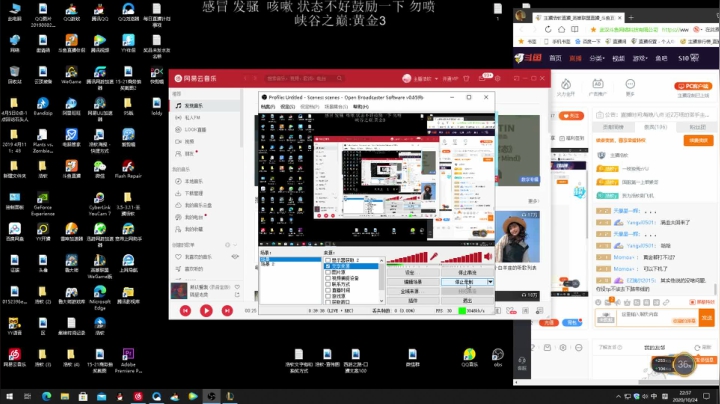Click the Douyu logo
Screen dimensions: 720x404
[x=528, y=58]
